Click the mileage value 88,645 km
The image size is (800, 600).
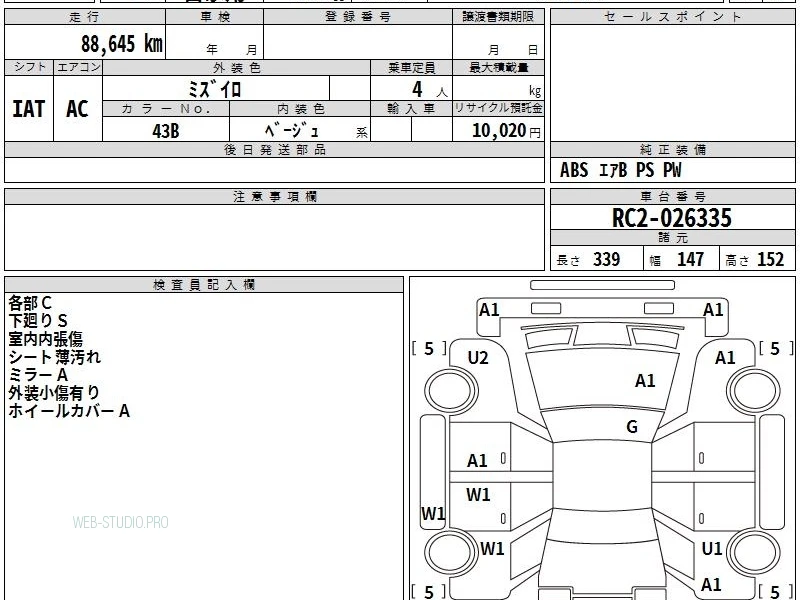[121, 43]
